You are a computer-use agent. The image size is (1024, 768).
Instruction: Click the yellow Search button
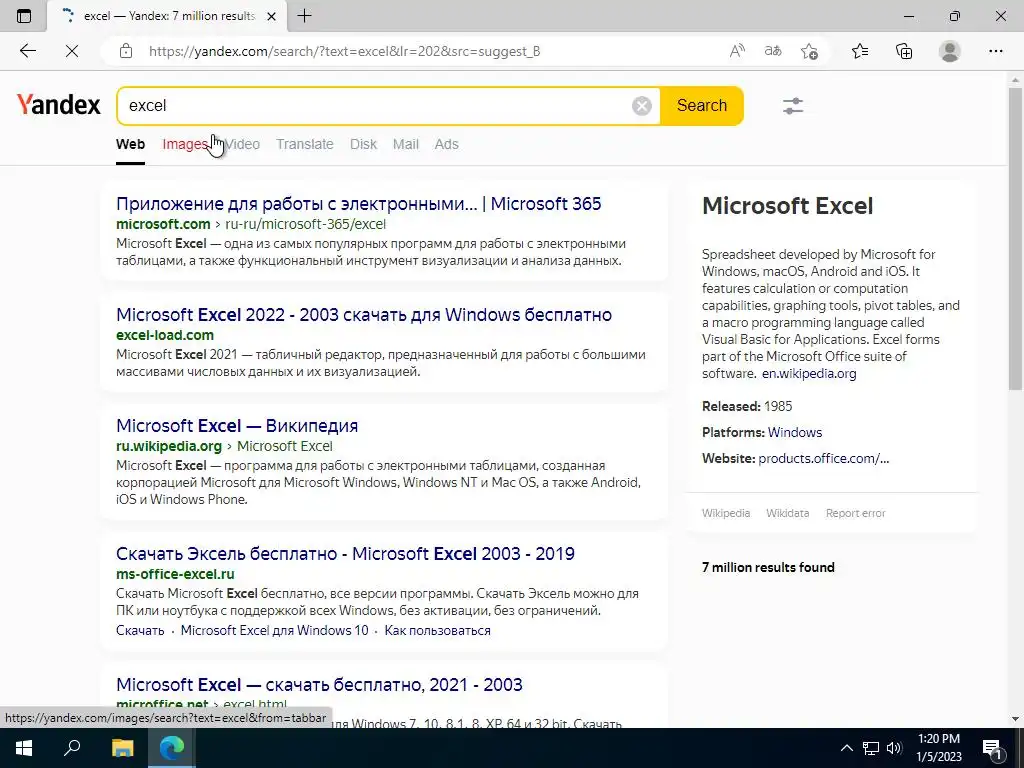pyautogui.click(x=702, y=106)
